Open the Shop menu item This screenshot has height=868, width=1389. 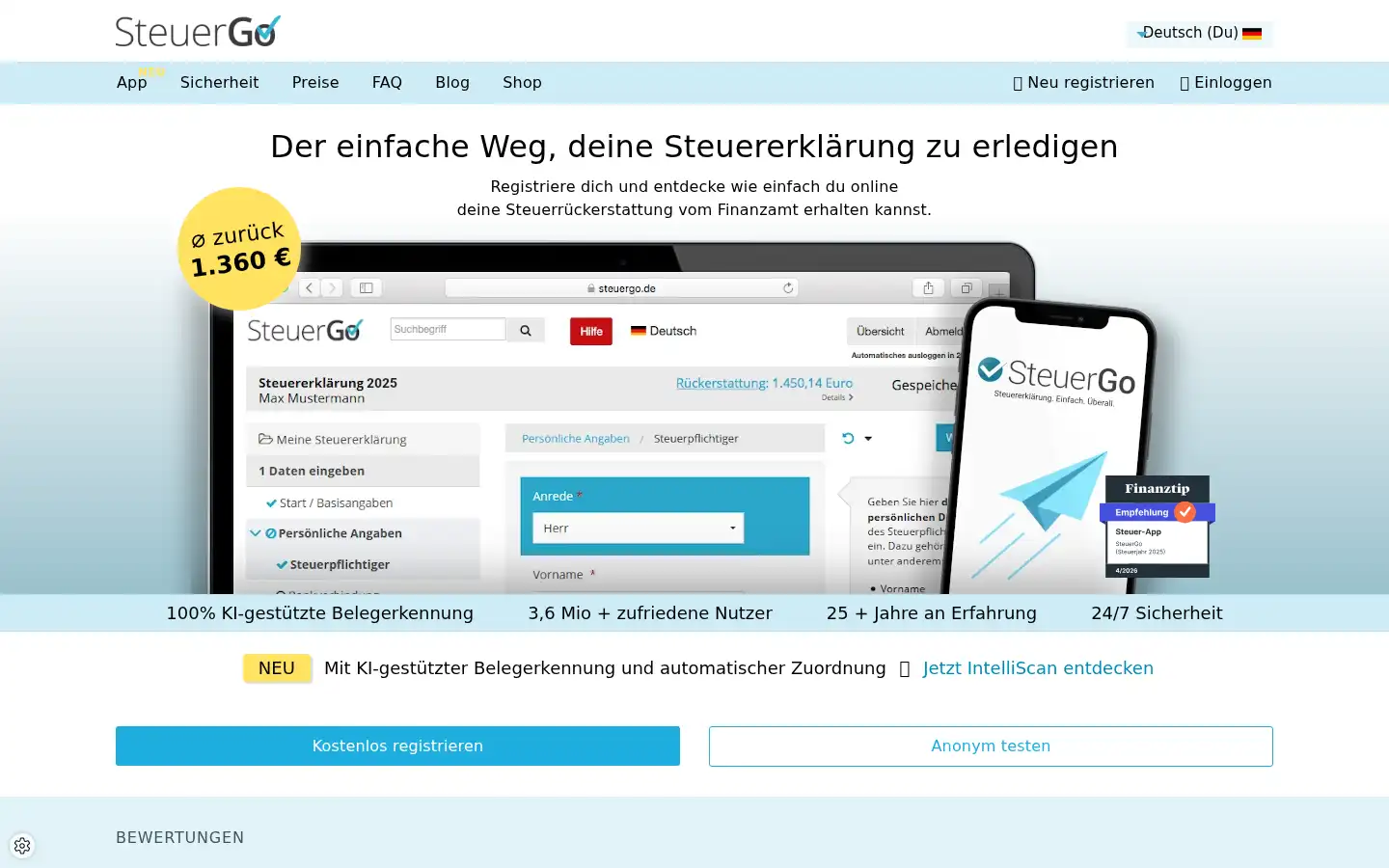click(x=522, y=83)
